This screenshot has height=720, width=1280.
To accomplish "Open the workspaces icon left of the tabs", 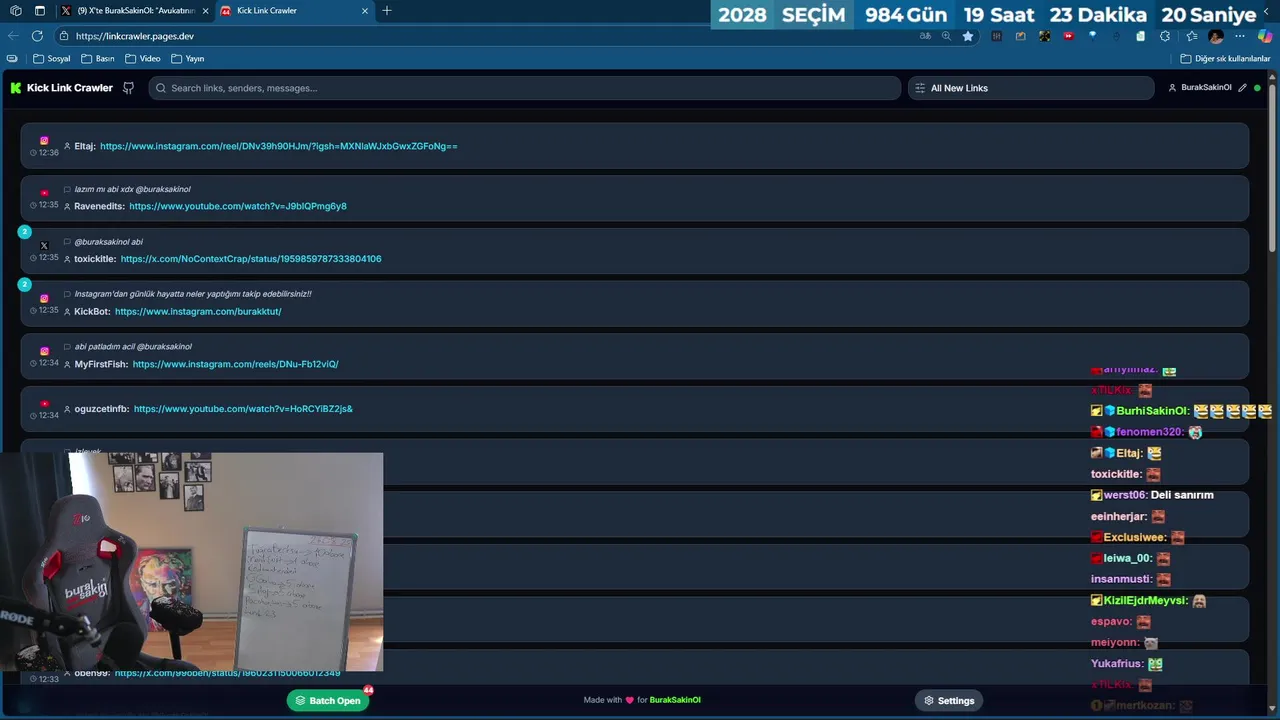I will pos(15,11).
